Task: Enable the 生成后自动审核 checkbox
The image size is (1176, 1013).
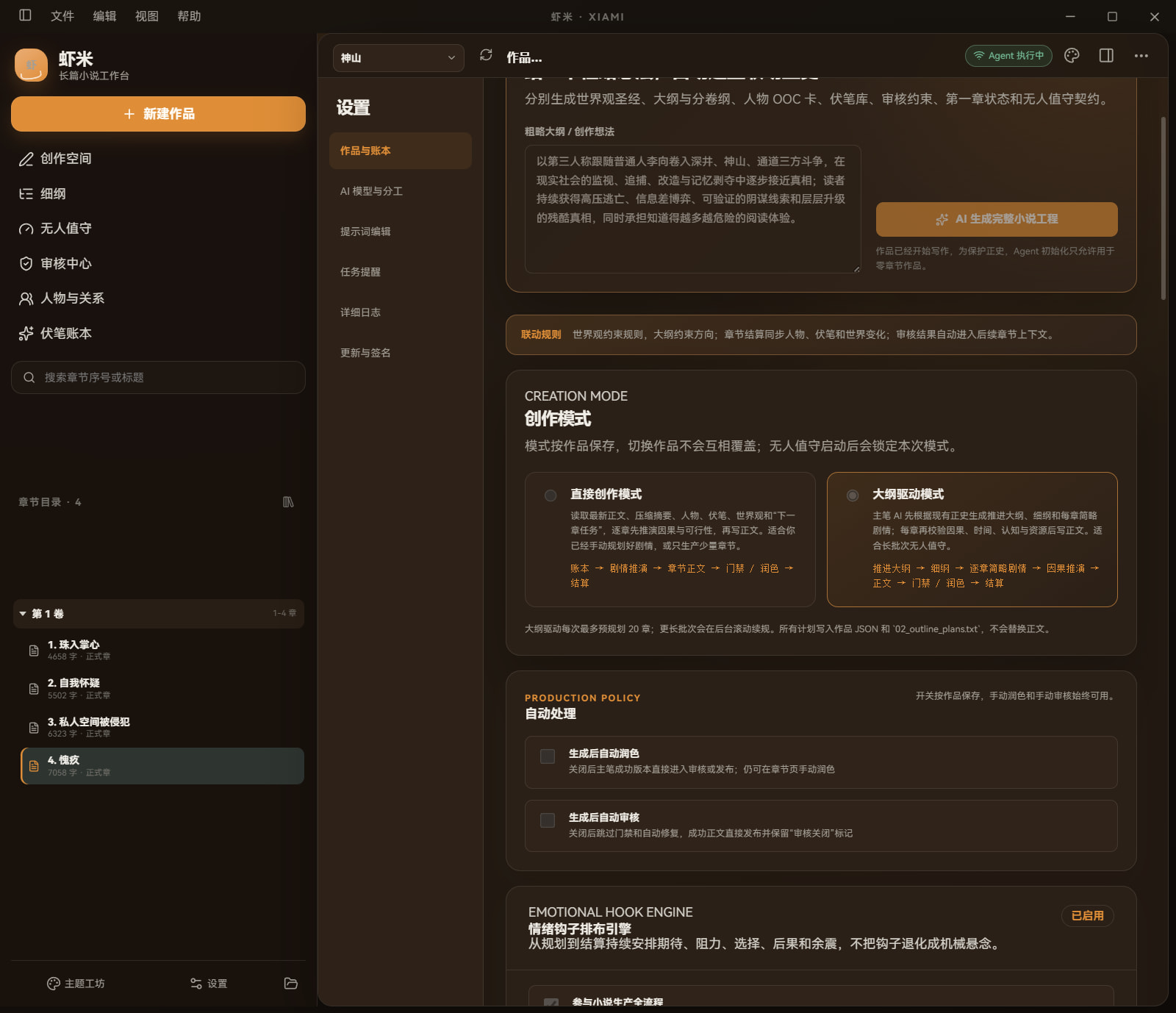Action: [548, 820]
